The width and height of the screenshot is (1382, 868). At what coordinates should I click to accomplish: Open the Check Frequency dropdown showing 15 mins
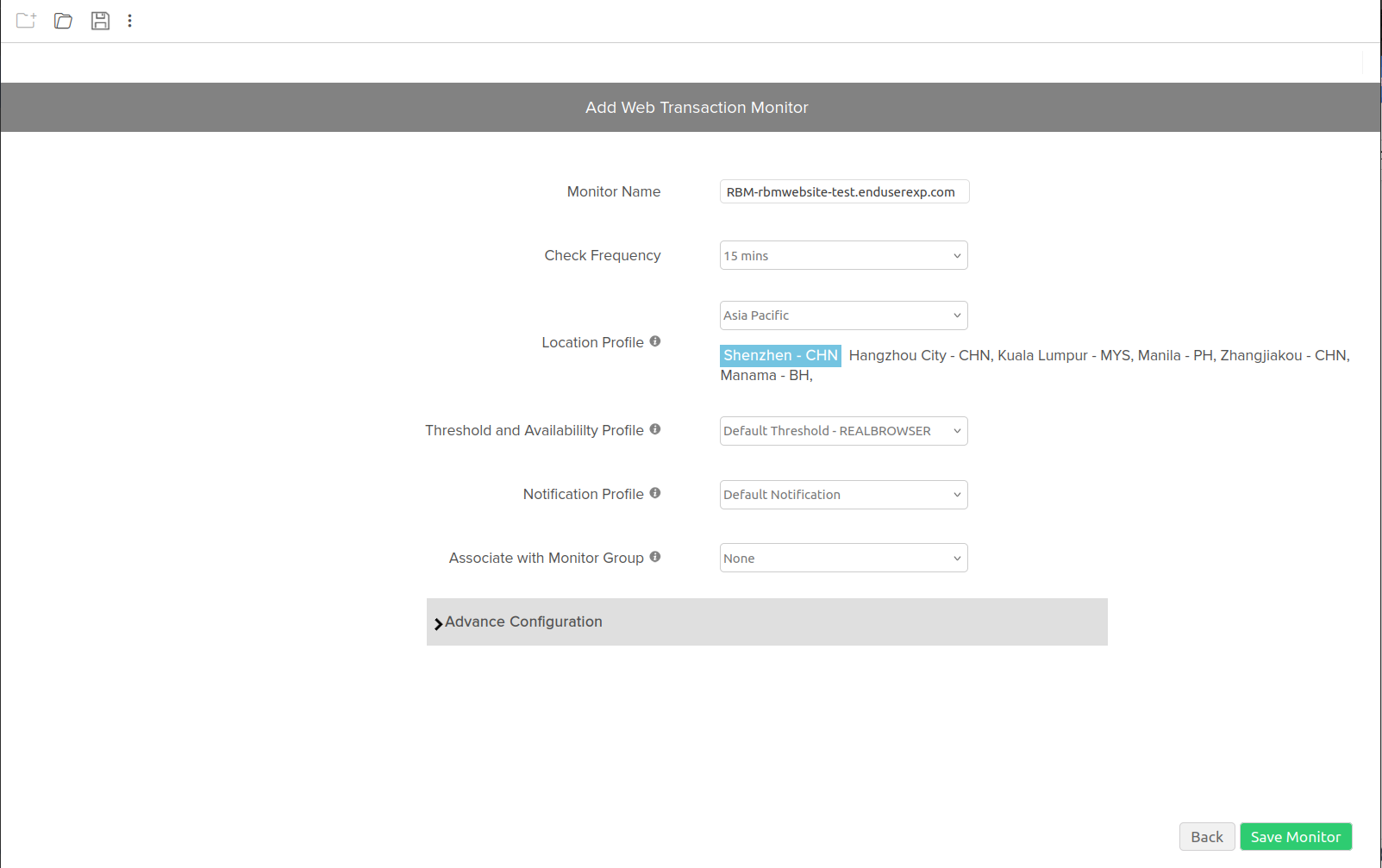[843, 255]
